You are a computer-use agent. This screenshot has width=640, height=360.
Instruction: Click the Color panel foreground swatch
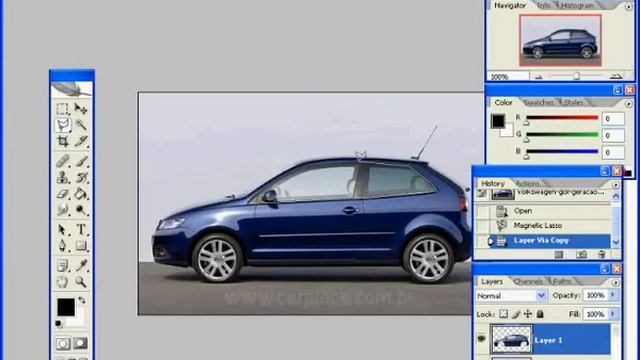click(x=498, y=120)
